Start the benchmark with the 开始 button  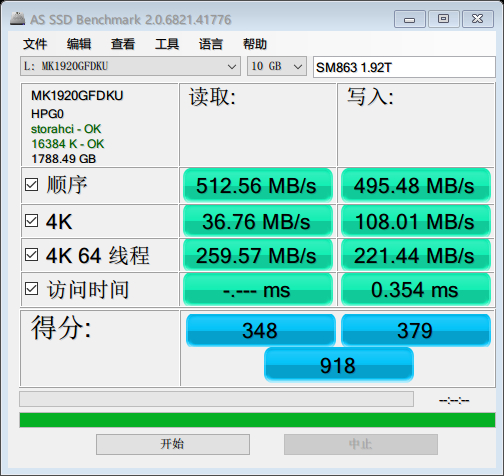173,444
